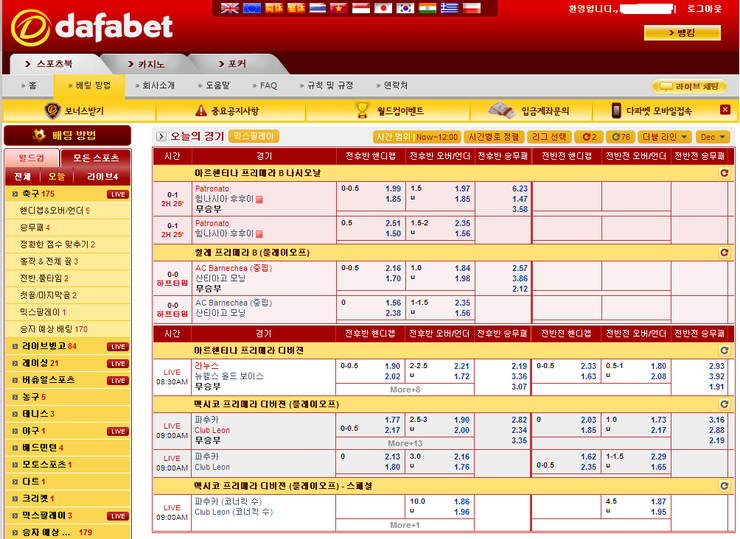Image resolution: width=740 pixels, height=539 pixels.
Task: Click the 월드컵이벤트 trophy icon
Action: pyautogui.click(x=362, y=110)
